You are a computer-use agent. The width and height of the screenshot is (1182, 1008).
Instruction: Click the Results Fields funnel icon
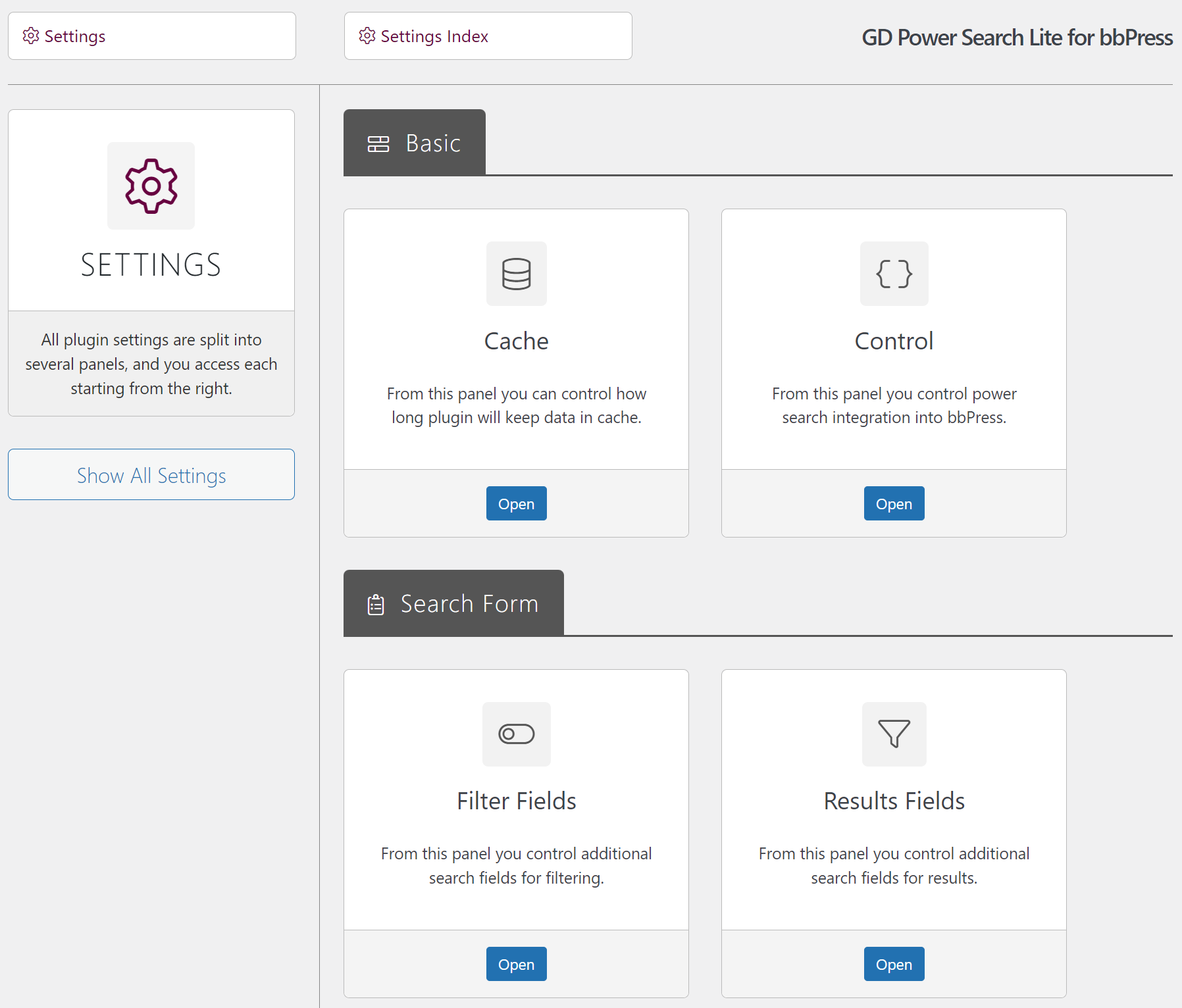pyautogui.click(x=894, y=734)
